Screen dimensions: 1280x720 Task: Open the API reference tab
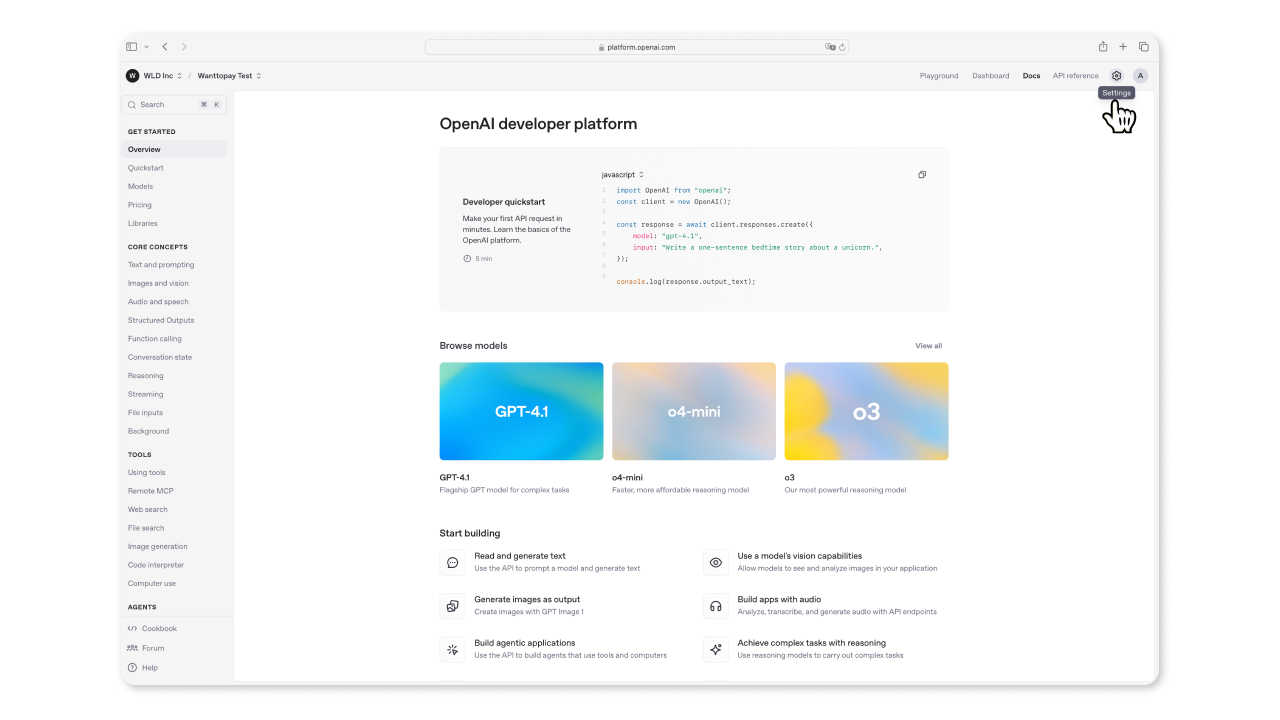tap(1075, 76)
